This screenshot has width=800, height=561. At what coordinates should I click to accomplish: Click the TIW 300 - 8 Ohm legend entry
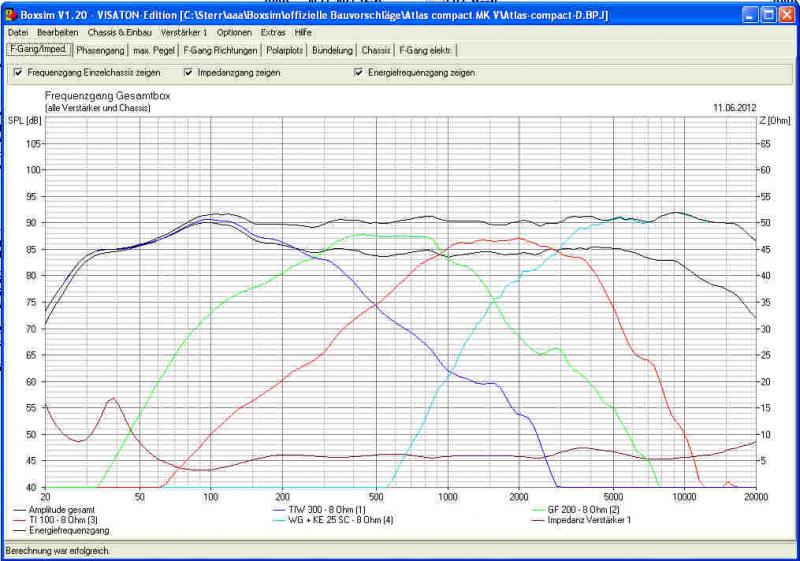[x=319, y=510]
